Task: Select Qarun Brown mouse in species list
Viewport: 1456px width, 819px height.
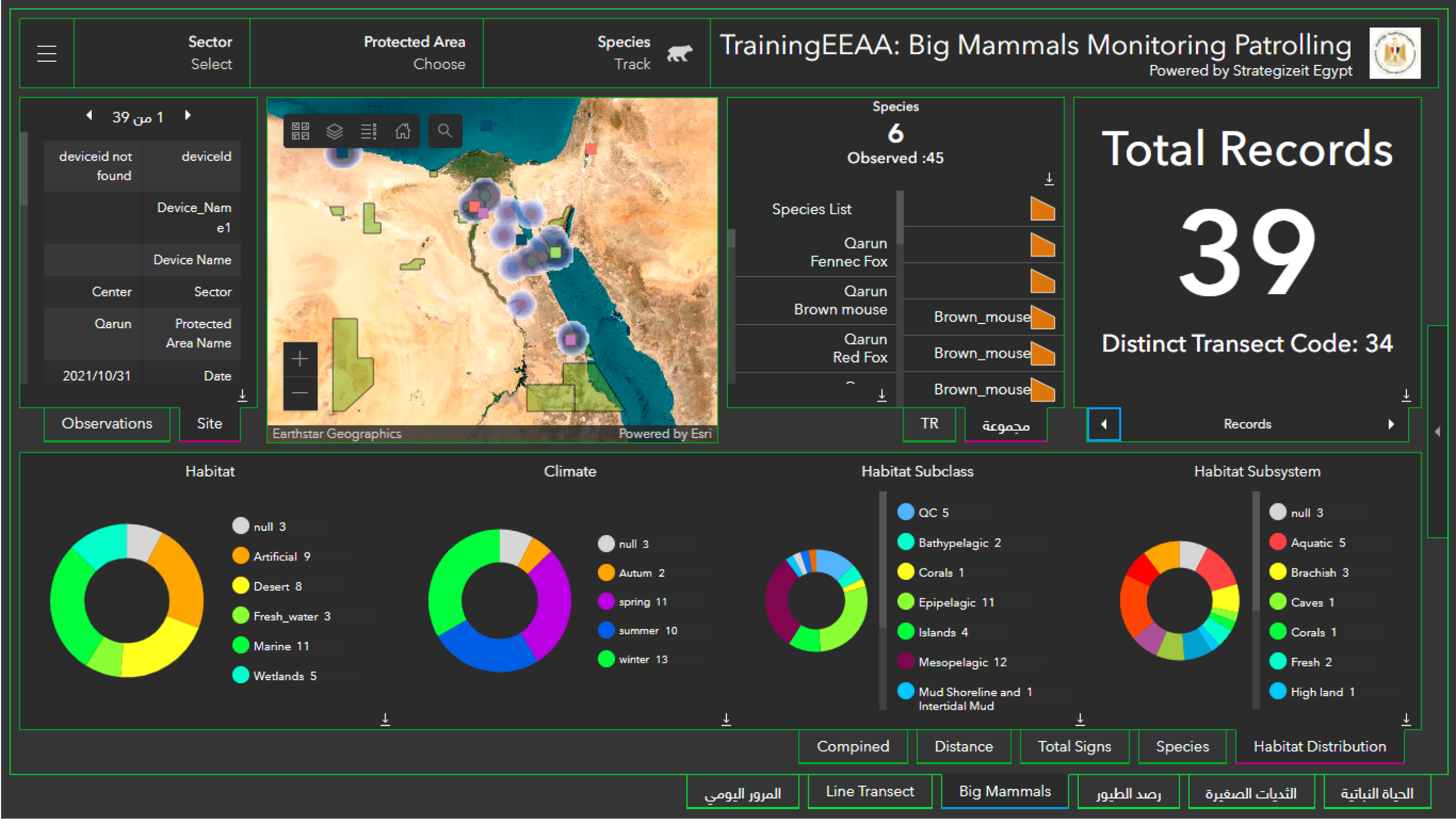Action: pyautogui.click(x=816, y=300)
